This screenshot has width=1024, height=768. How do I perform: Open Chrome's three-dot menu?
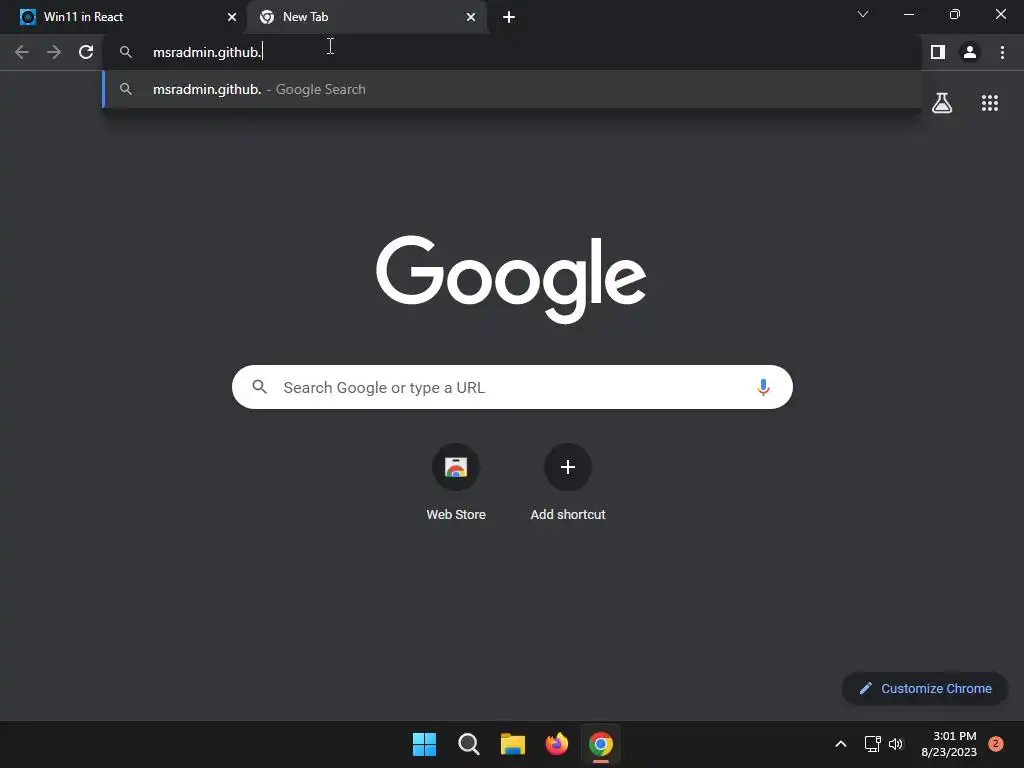click(1002, 52)
